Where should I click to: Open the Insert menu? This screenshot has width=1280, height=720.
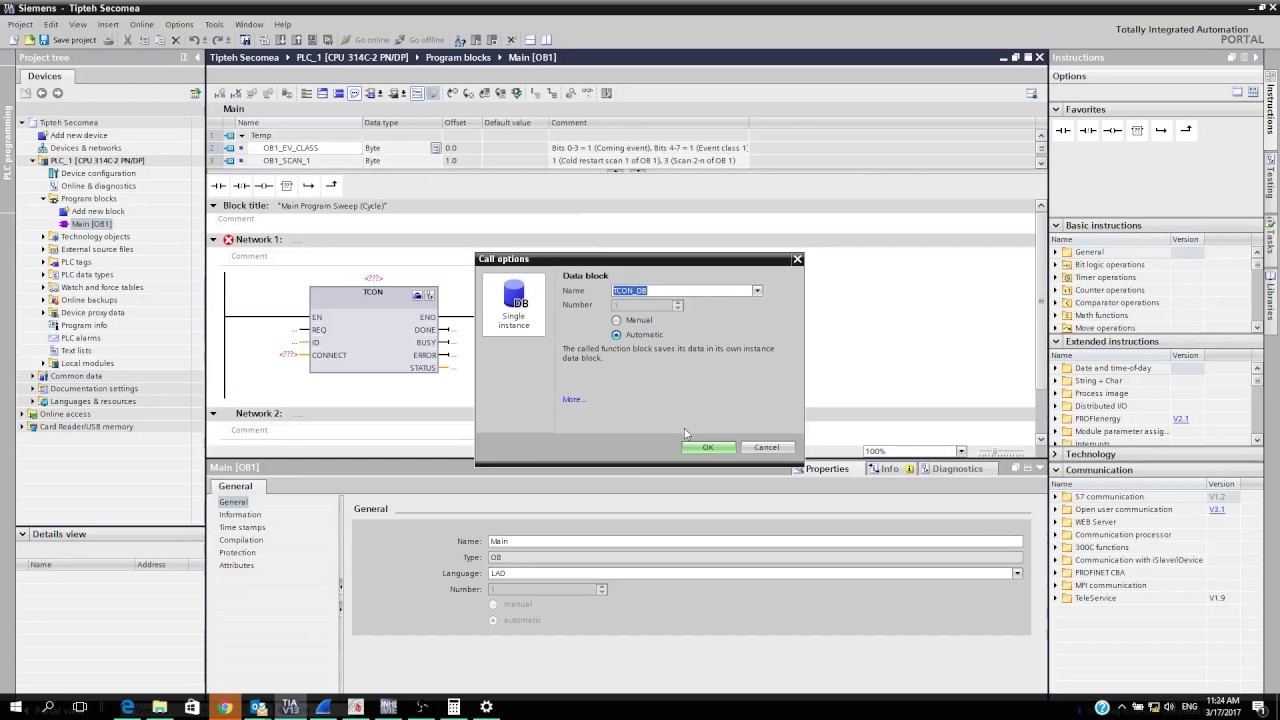tap(108, 24)
